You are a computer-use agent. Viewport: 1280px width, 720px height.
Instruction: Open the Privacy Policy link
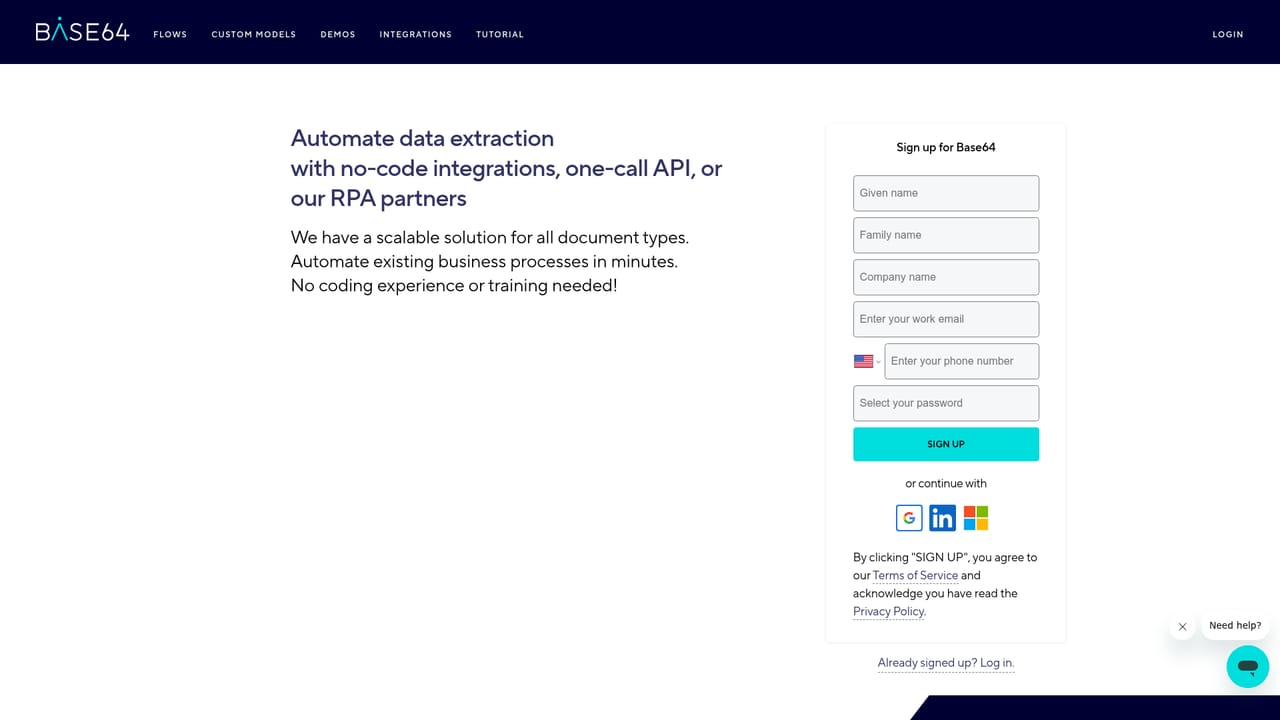(x=889, y=611)
